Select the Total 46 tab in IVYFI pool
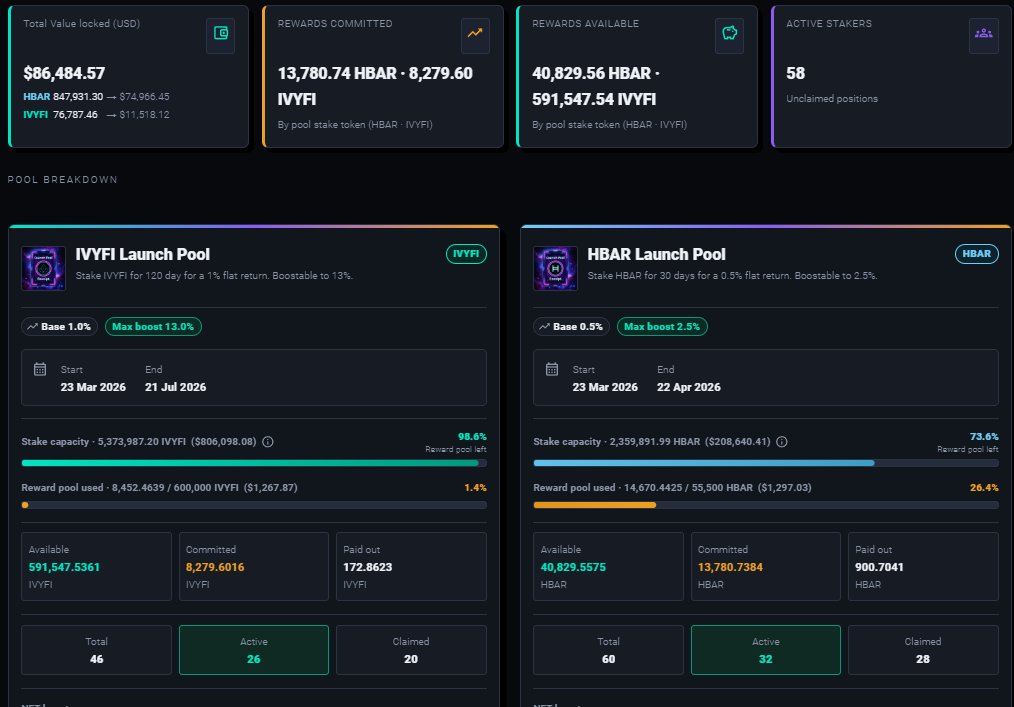Image resolution: width=1014 pixels, height=707 pixels. click(x=96, y=650)
